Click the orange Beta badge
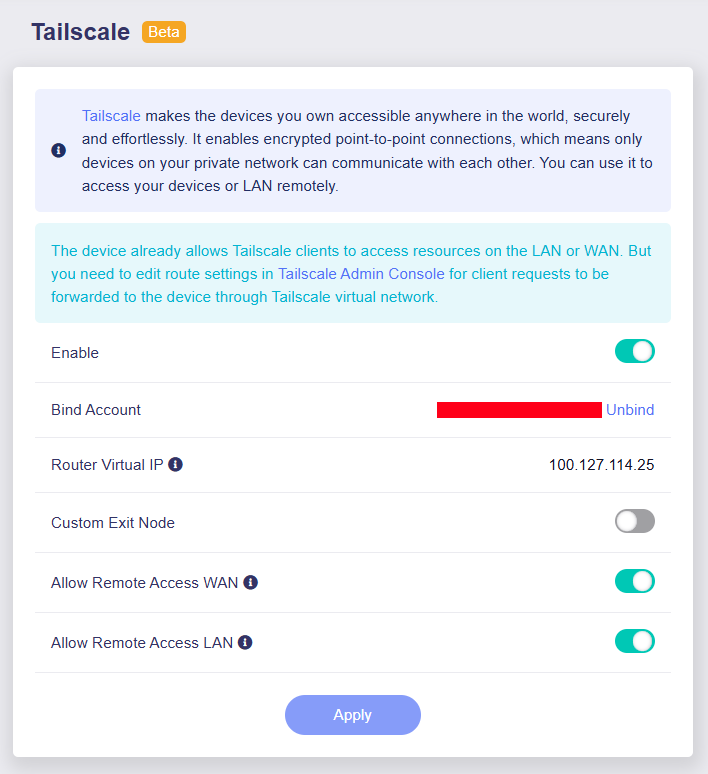 point(164,32)
